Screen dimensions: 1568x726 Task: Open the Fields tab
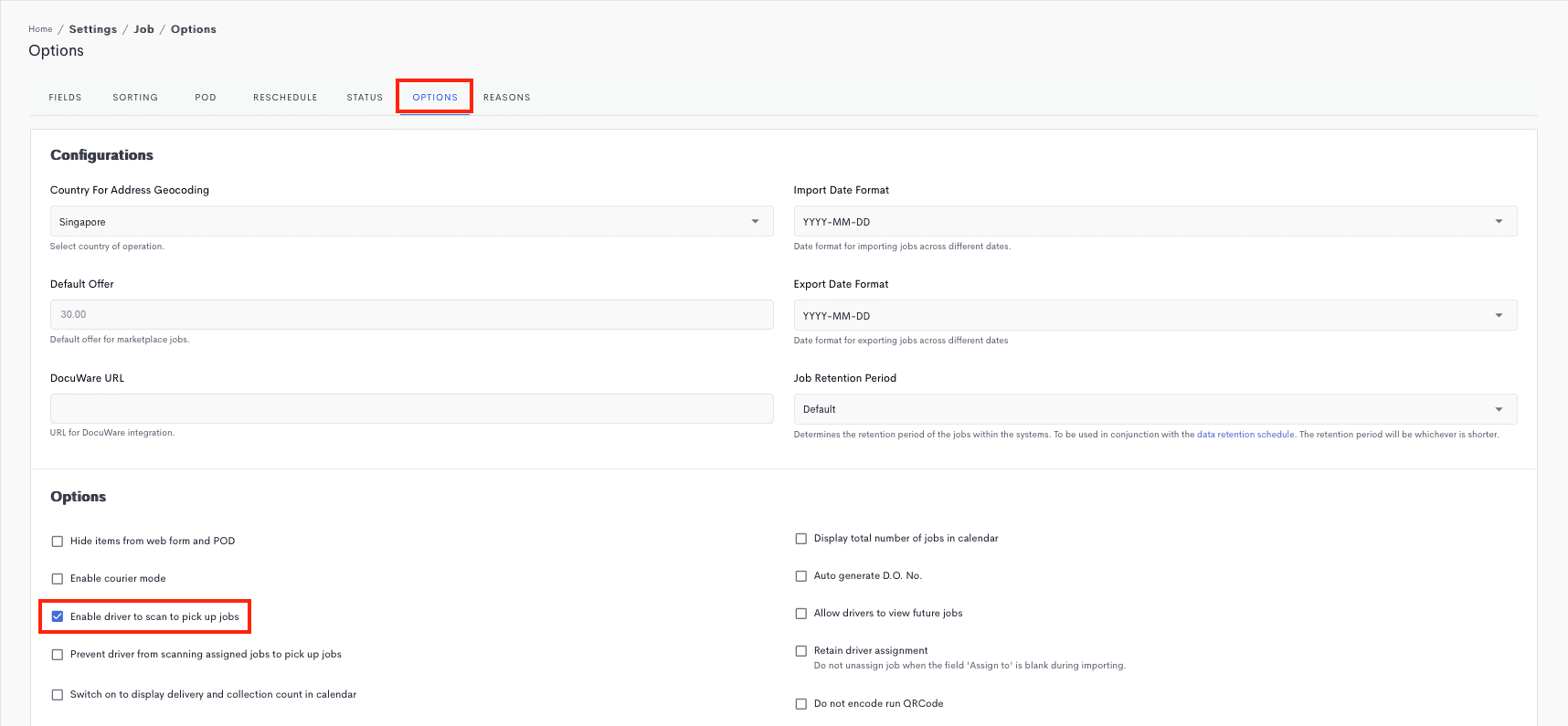point(65,98)
